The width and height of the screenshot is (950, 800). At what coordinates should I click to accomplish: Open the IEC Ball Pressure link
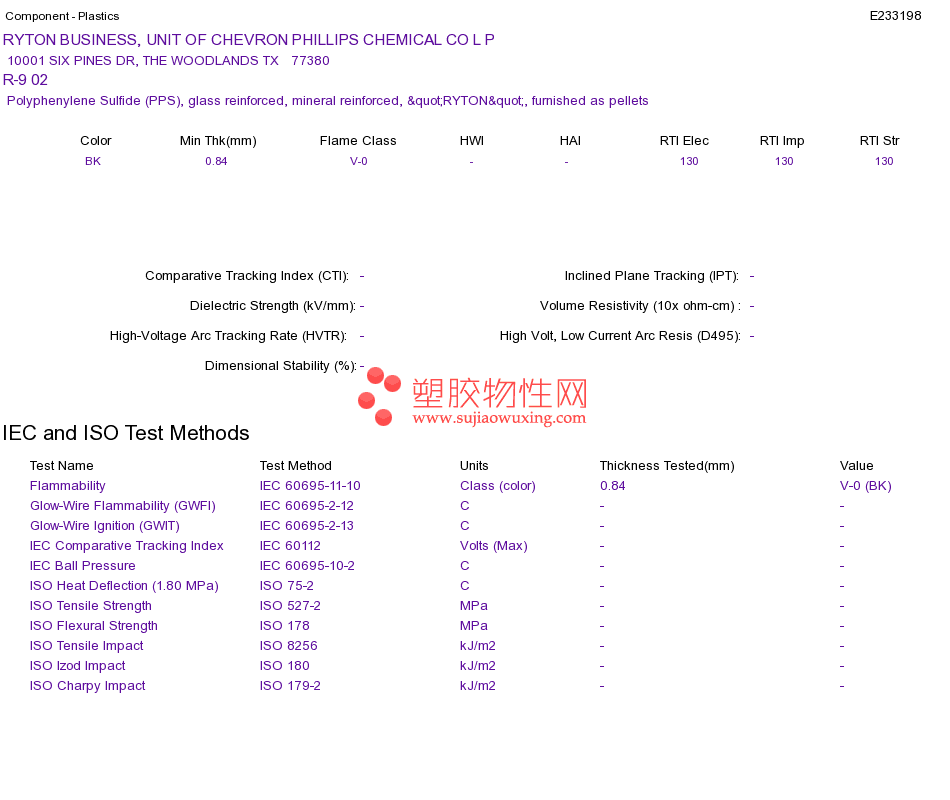[82, 565]
